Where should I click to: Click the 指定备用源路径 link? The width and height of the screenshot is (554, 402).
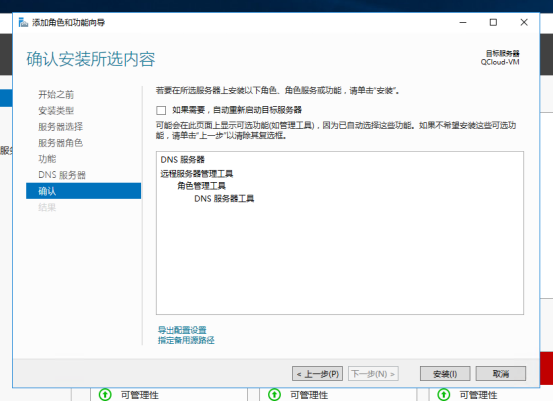(x=186, y=340)
